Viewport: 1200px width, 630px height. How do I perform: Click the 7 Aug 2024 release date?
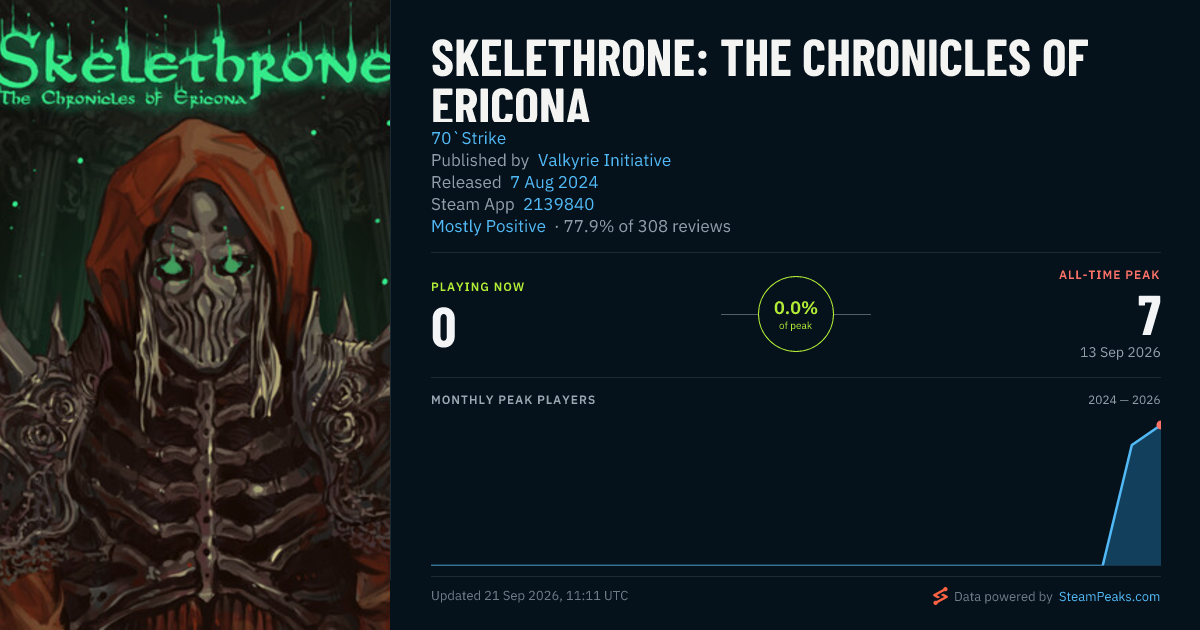tap(554, 182)
